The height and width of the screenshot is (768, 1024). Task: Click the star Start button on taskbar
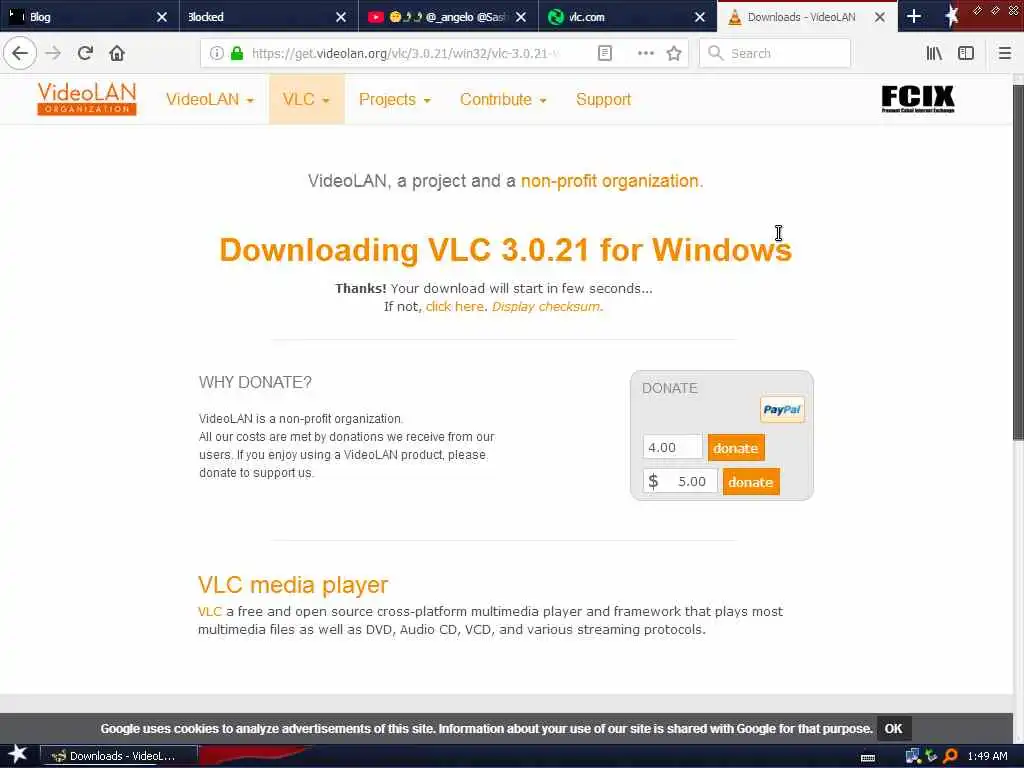click(17, 755)
